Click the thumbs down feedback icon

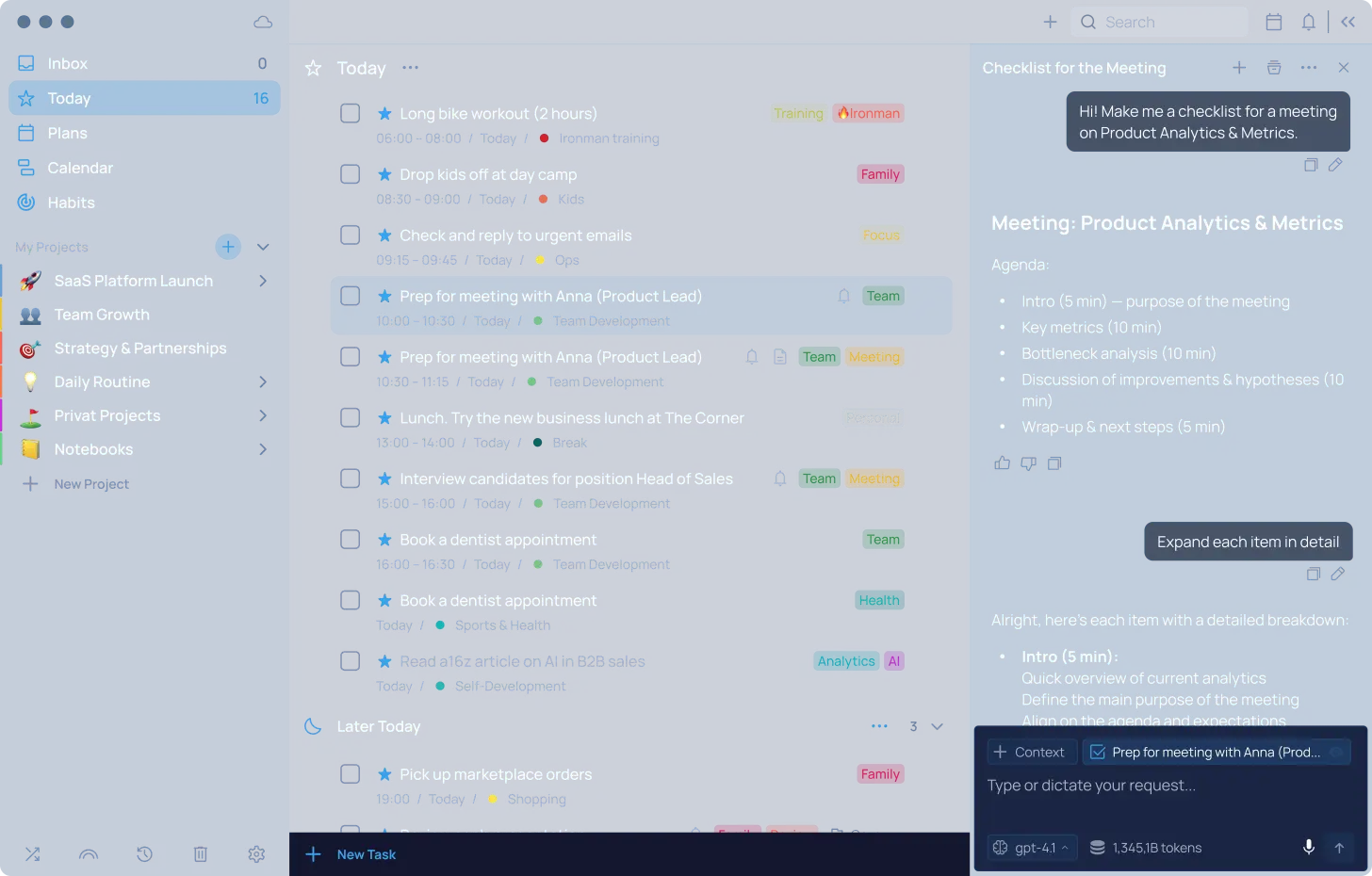pyautogui.click(x=1028, y=463)
